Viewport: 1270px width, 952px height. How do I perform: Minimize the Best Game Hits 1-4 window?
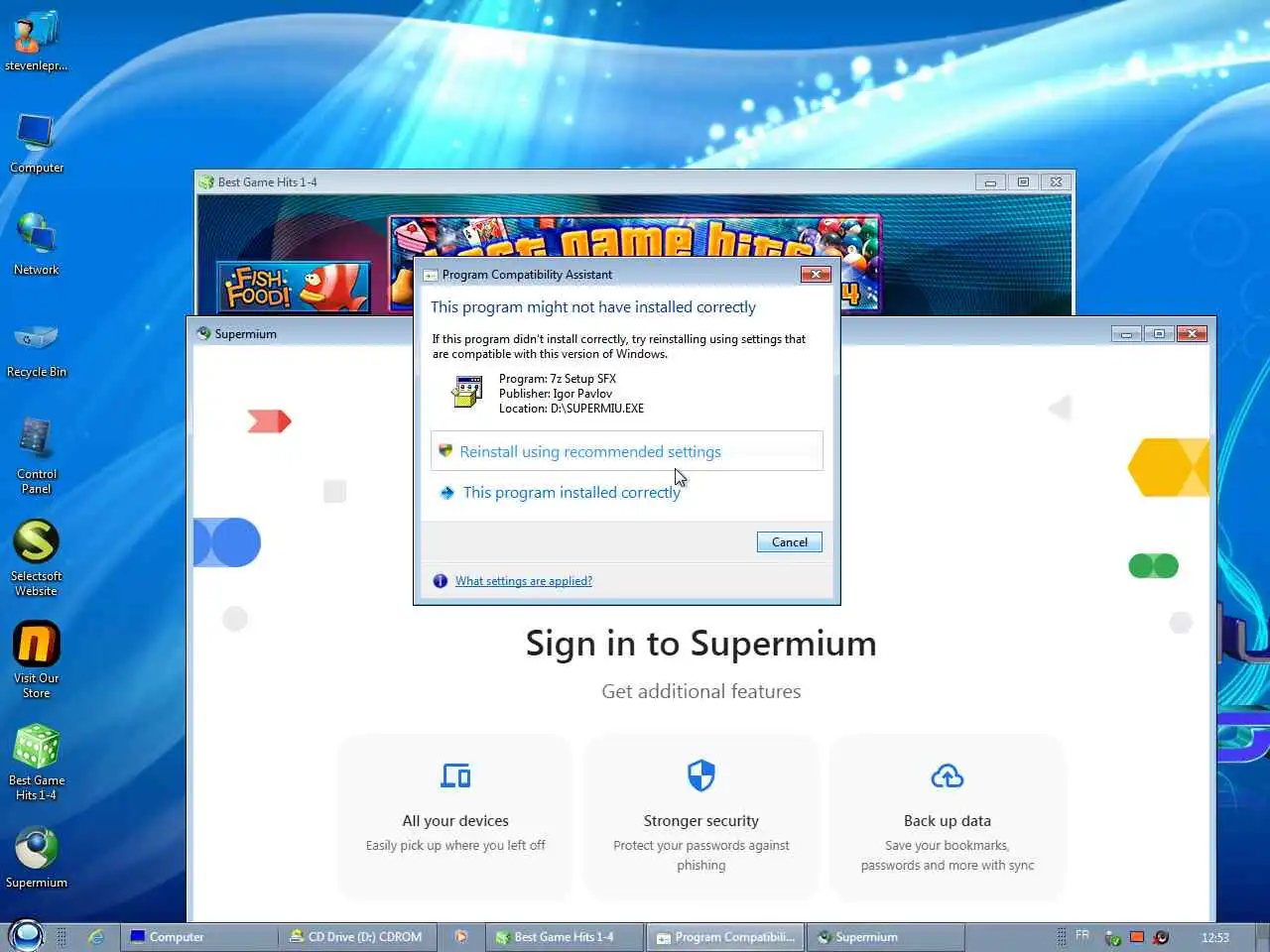click(x=990, y=182)
